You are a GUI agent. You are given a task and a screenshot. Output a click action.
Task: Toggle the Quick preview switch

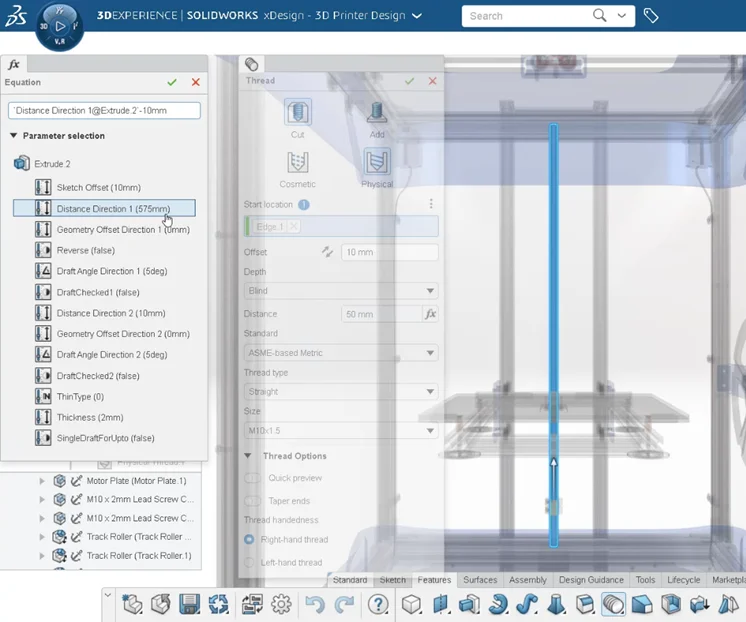pos(252,478)
